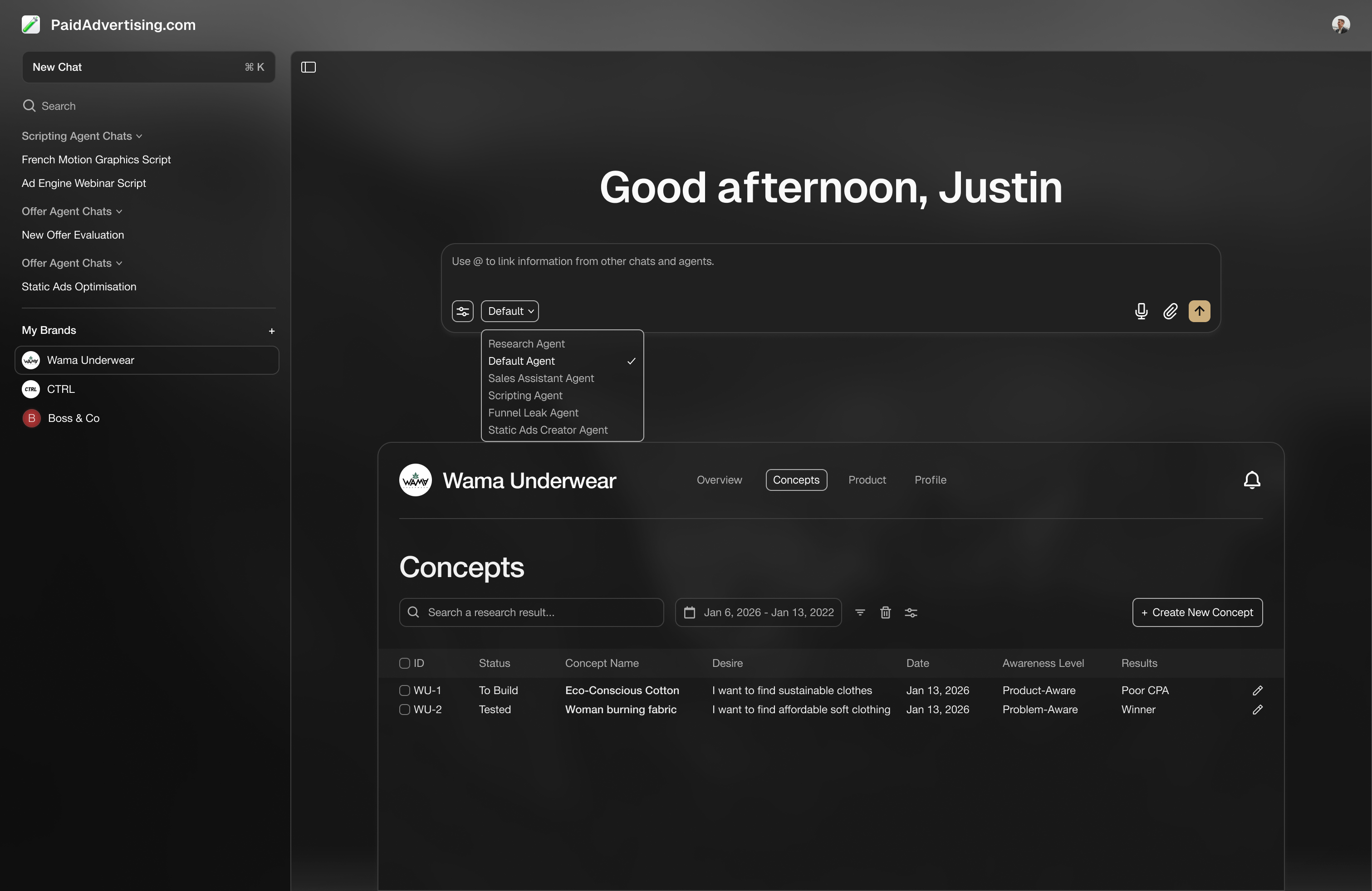Click the trash delete icon in Concepts
The image size is (1372, 891).
(886, 612)
